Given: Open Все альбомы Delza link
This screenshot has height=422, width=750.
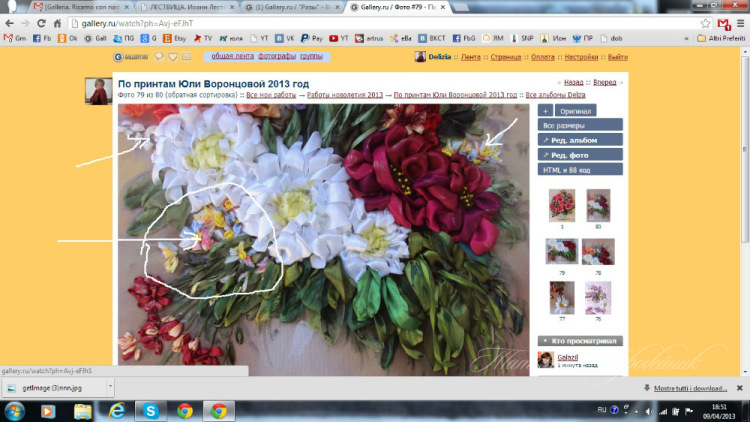Looking at the screenshot, I should 555,95.
